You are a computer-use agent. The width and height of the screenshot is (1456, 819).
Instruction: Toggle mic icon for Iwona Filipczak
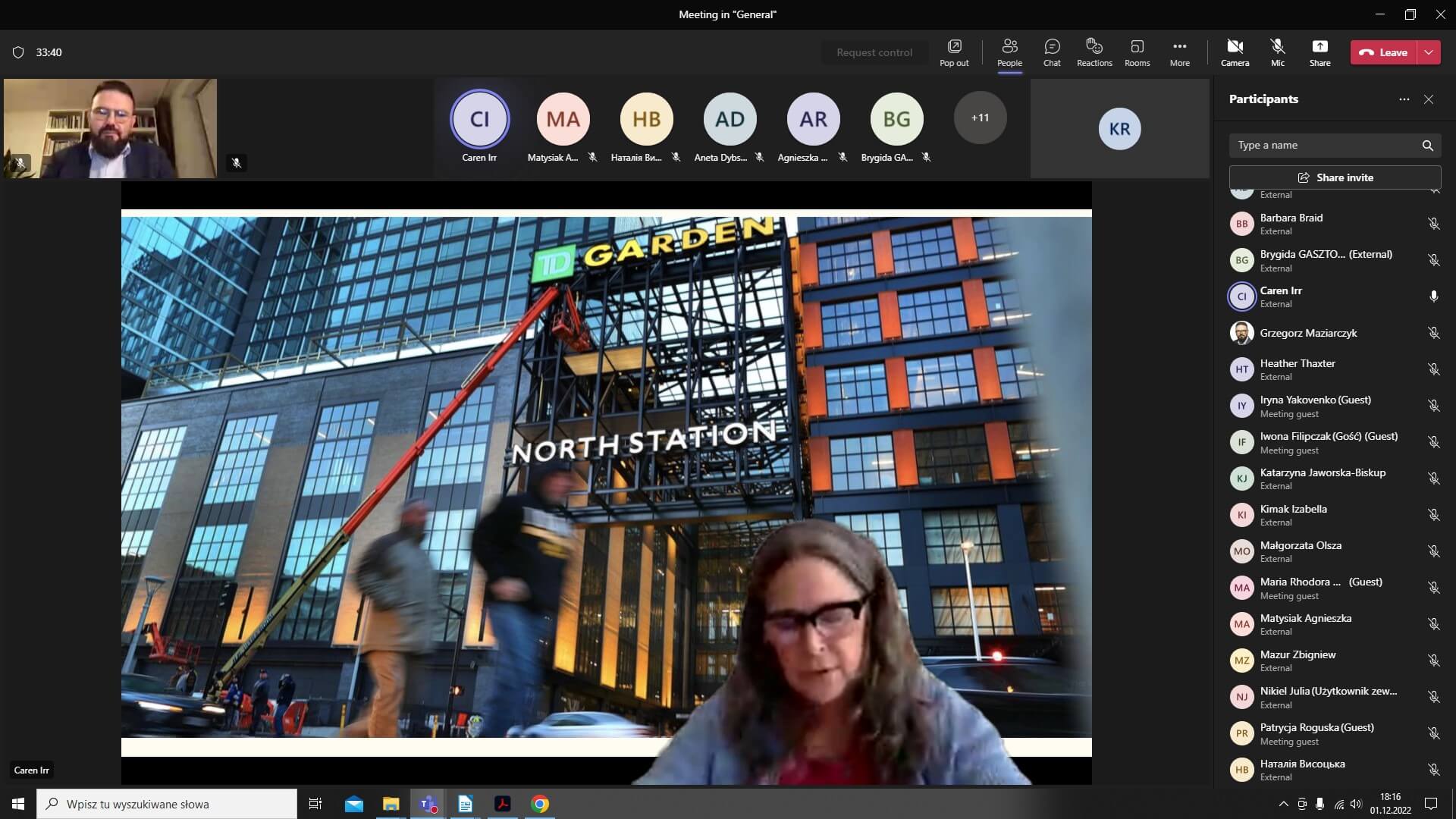[1433, 442]
